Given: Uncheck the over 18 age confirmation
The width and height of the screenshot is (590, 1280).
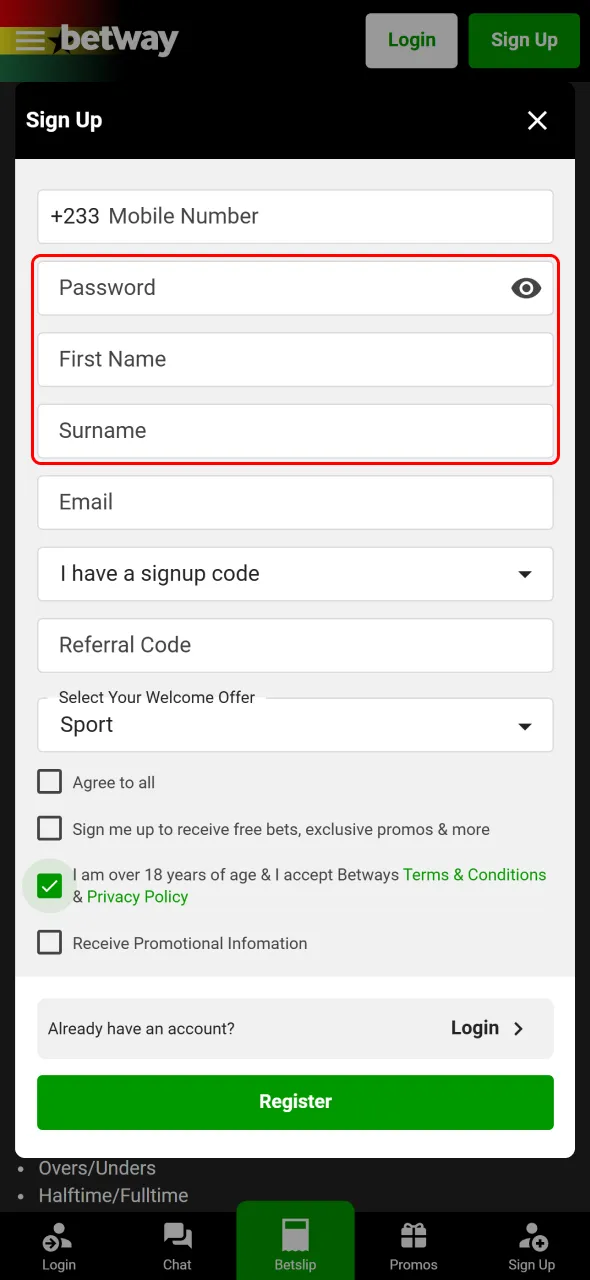Looking at the screenshot, I should pos(49,885).
